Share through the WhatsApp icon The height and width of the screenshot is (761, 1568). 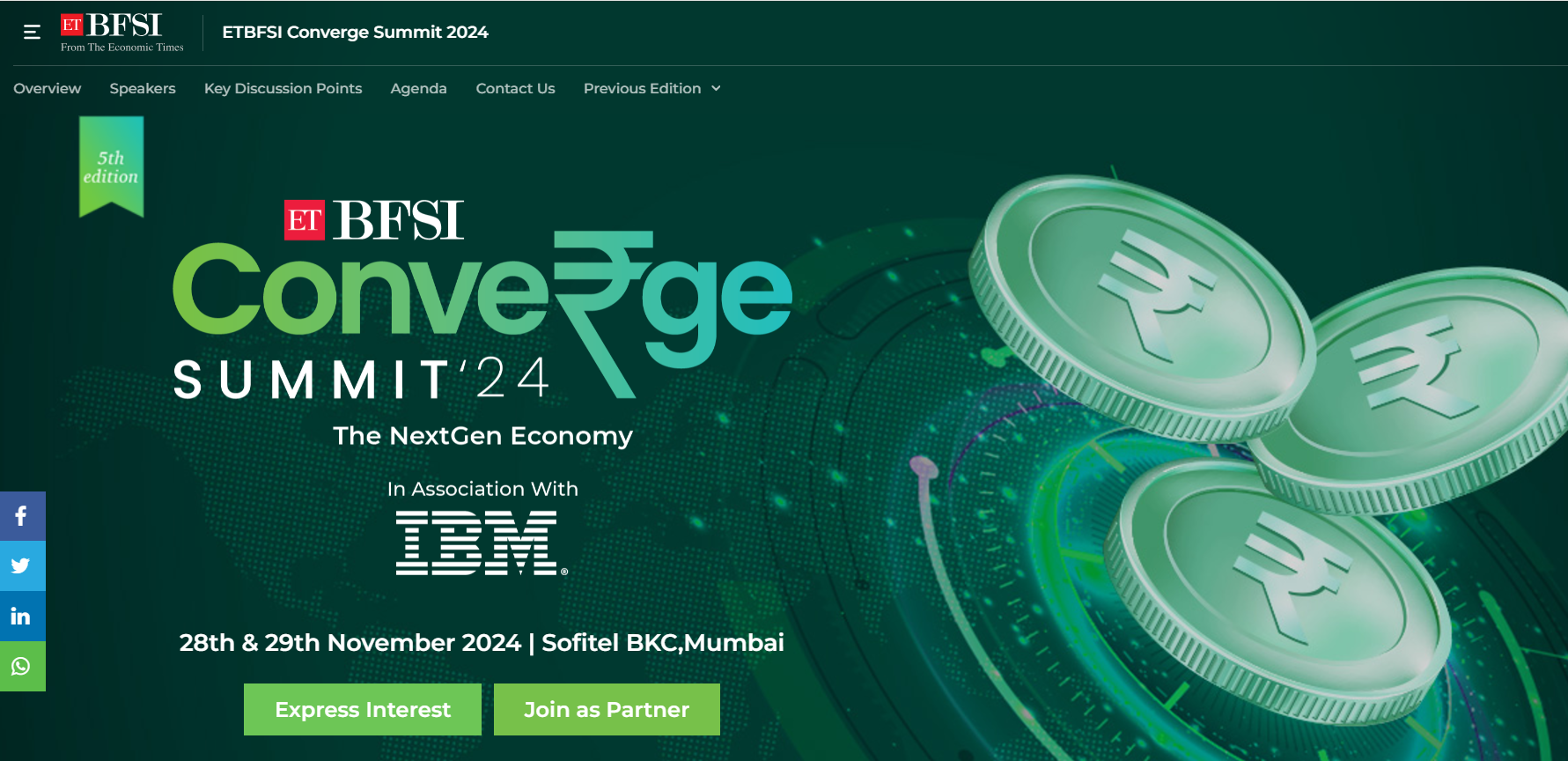[x=21, y=667]
